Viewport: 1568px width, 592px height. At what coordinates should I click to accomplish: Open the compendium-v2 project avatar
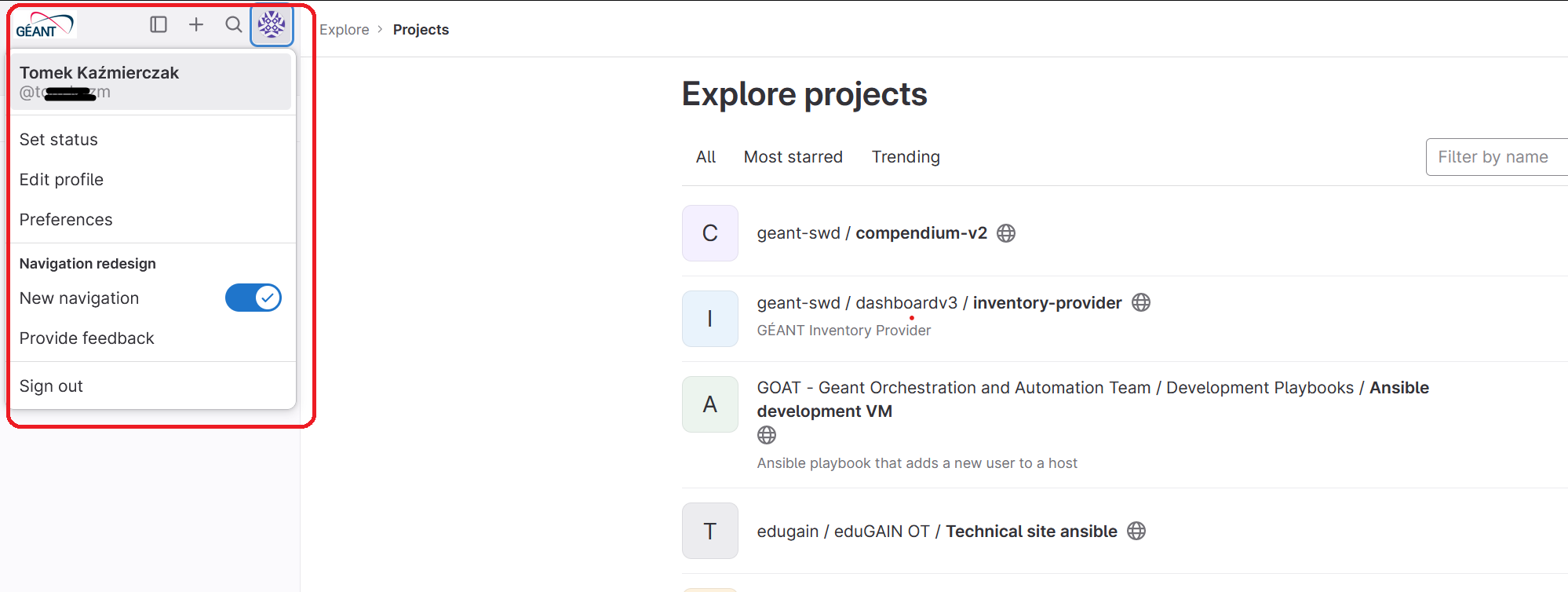pos(710,233)
